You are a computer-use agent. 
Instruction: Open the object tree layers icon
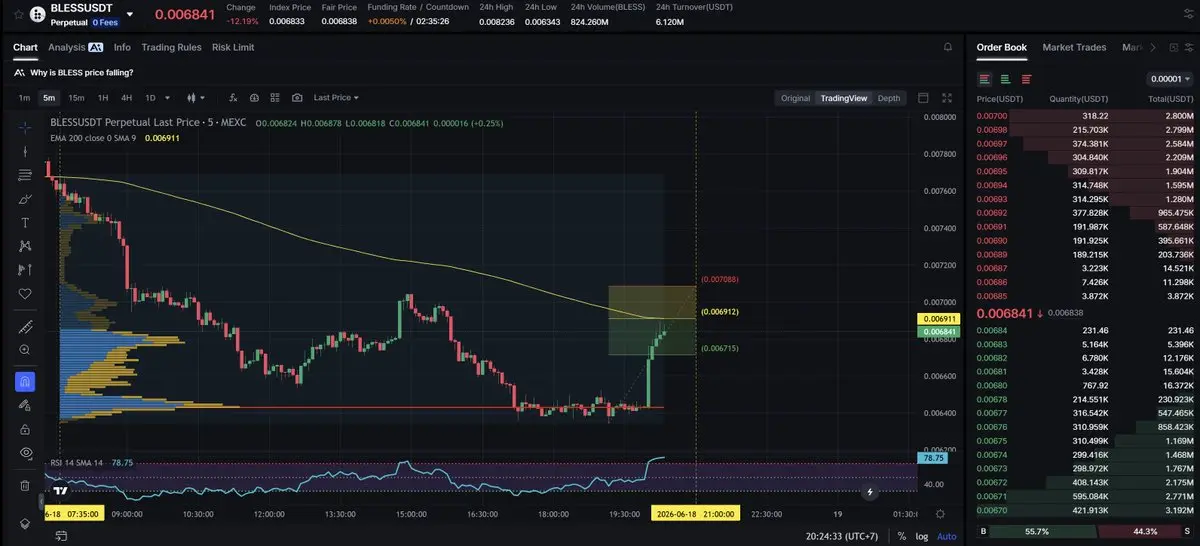[25, 523]
